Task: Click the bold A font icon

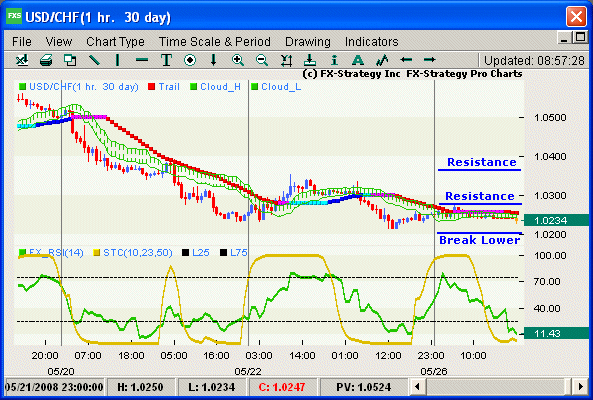Action: [358, 60]
